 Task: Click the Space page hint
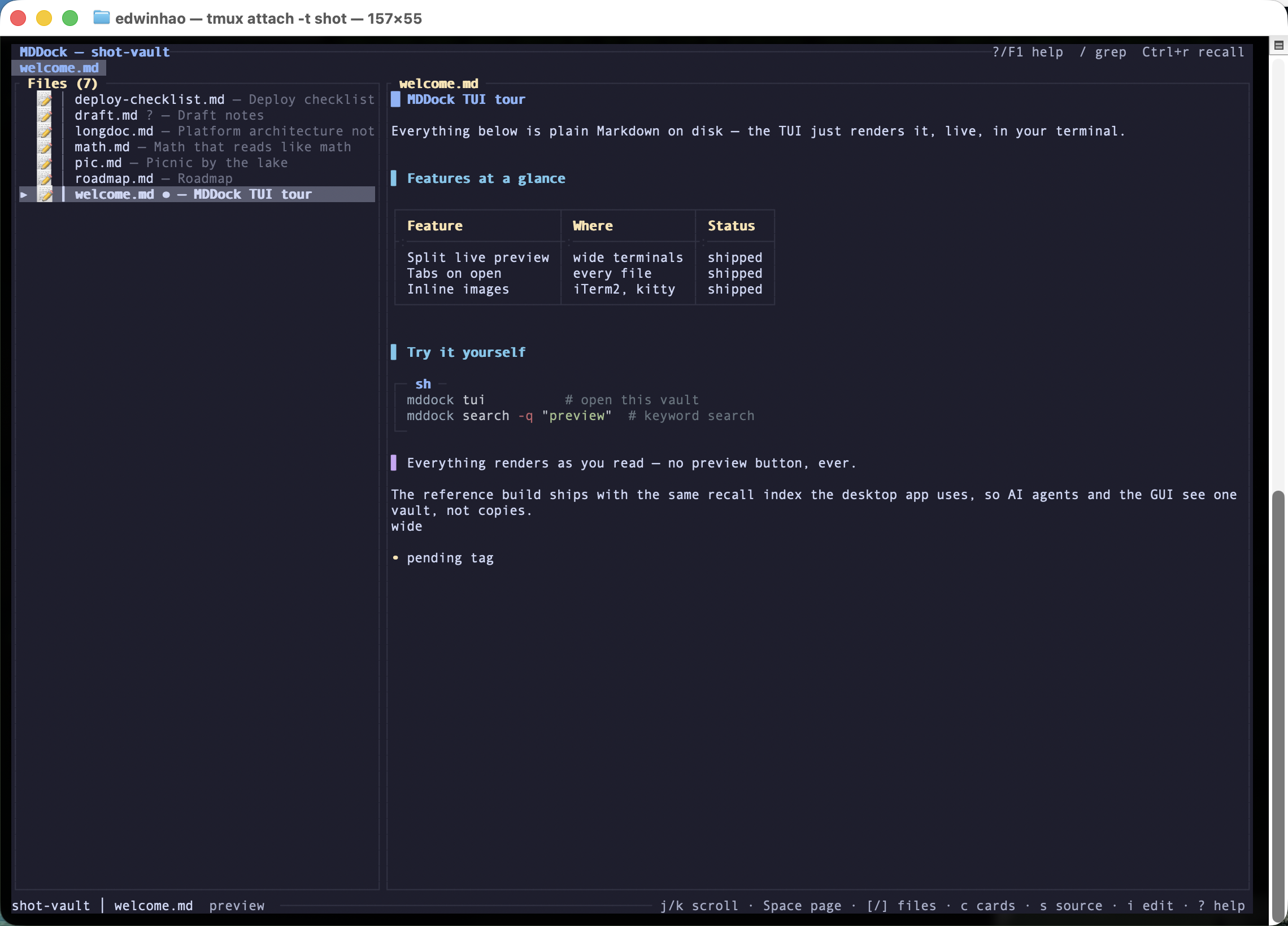coord(802,906)
